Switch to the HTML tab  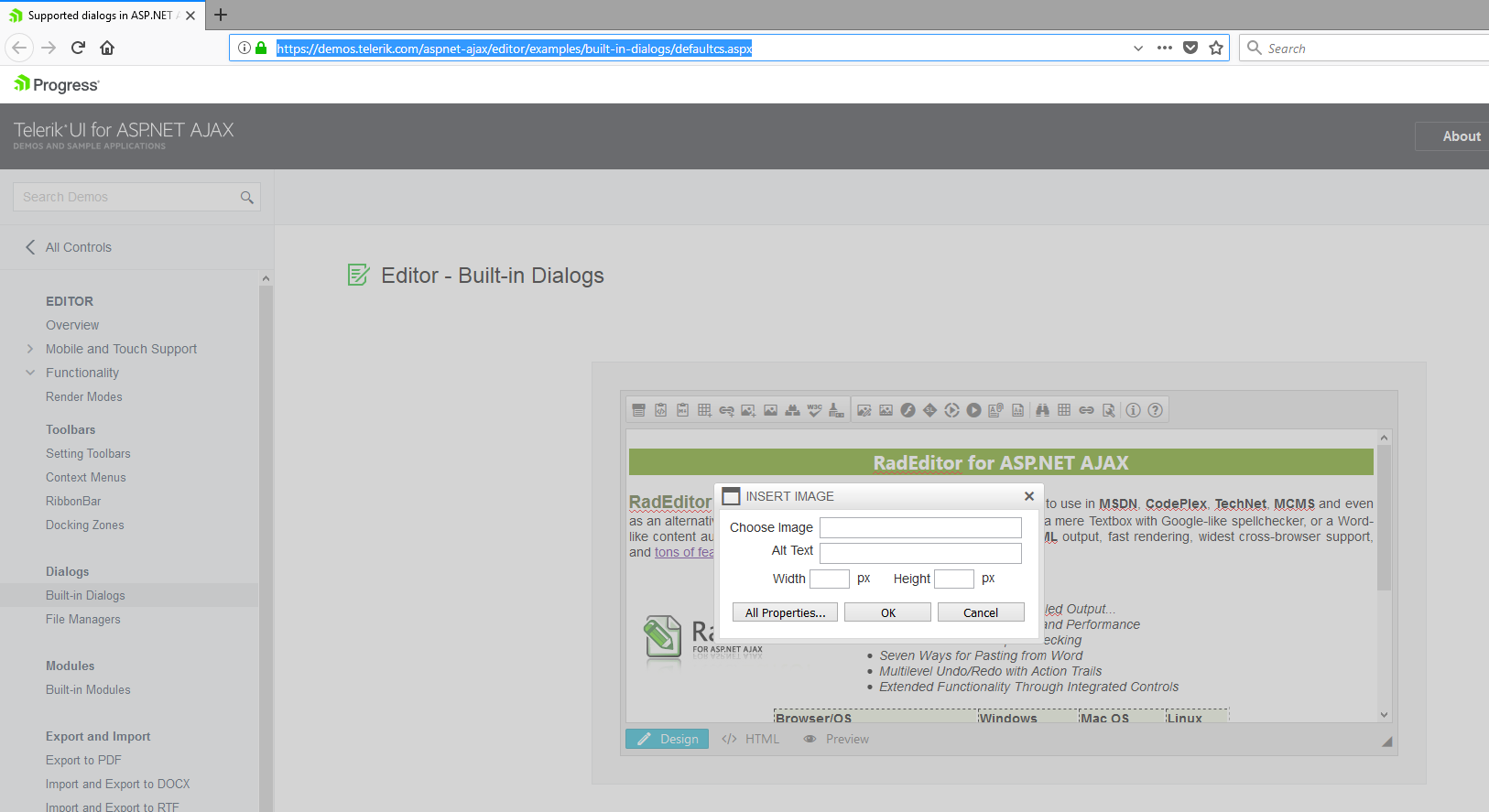(x=751, y=739)
